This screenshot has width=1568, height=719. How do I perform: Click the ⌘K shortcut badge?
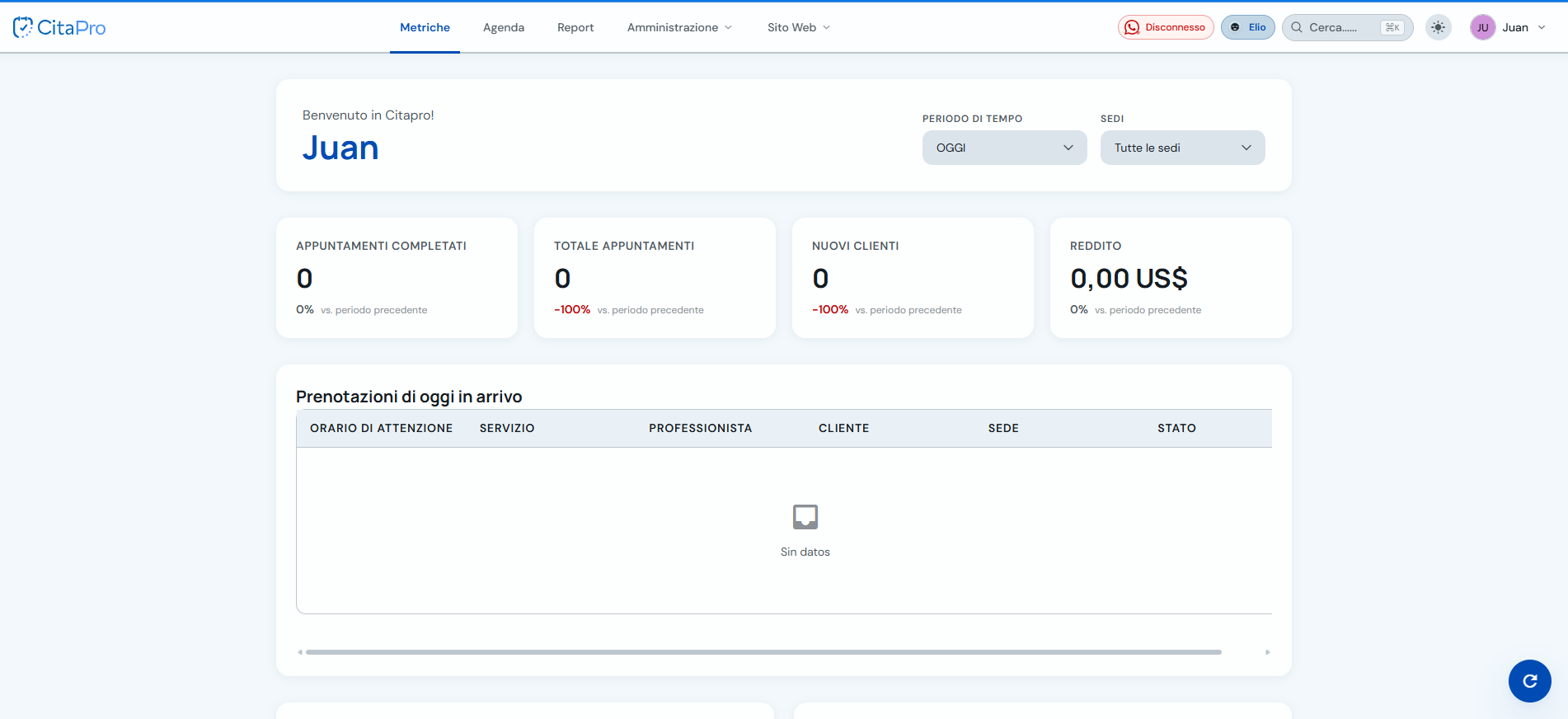(1392, 27)
